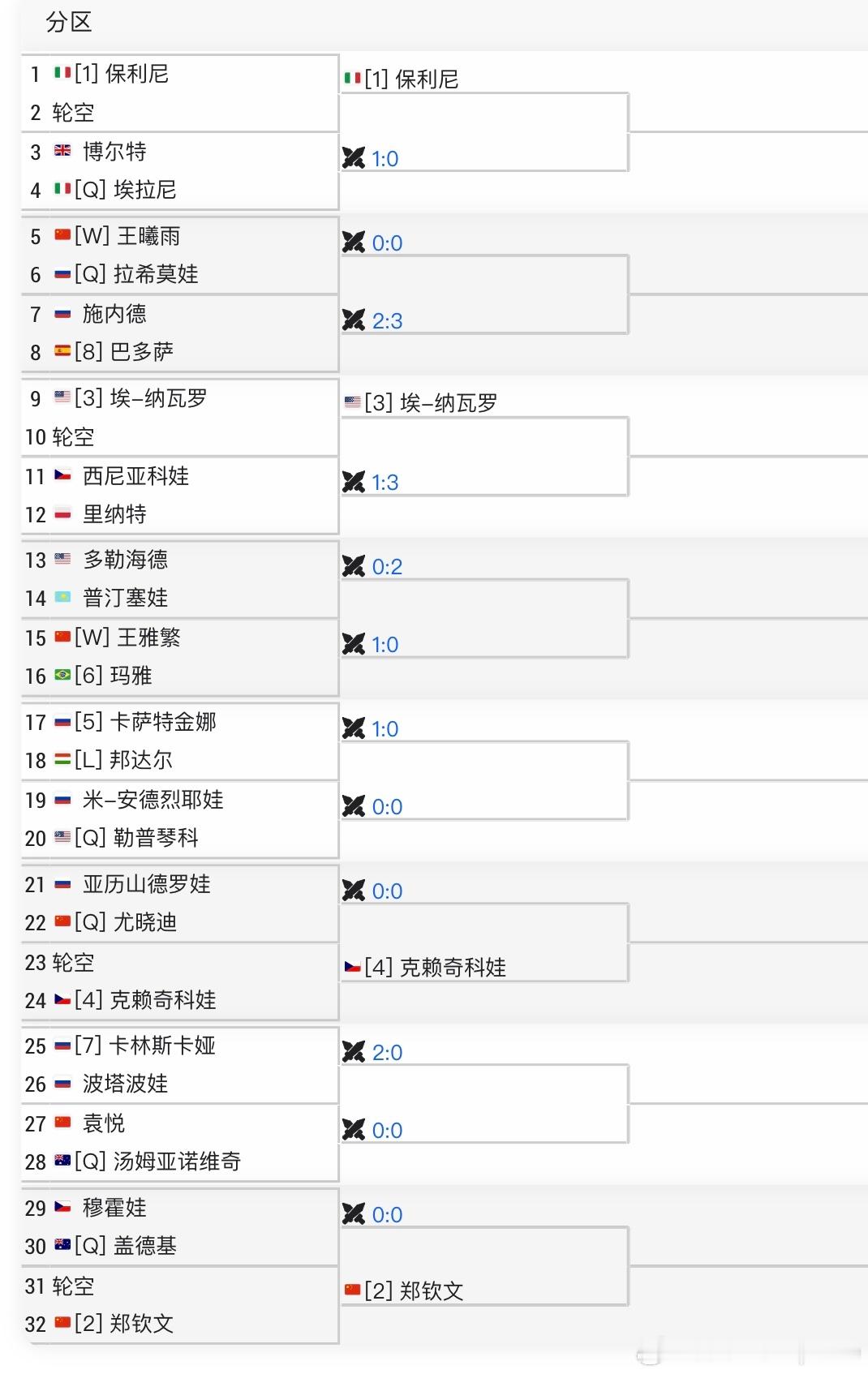The height and width of the screenshot is (1374, 868).
Task: Open 0:0 head-to-head for 穆霍娃 match
Action: point(387,1214)
